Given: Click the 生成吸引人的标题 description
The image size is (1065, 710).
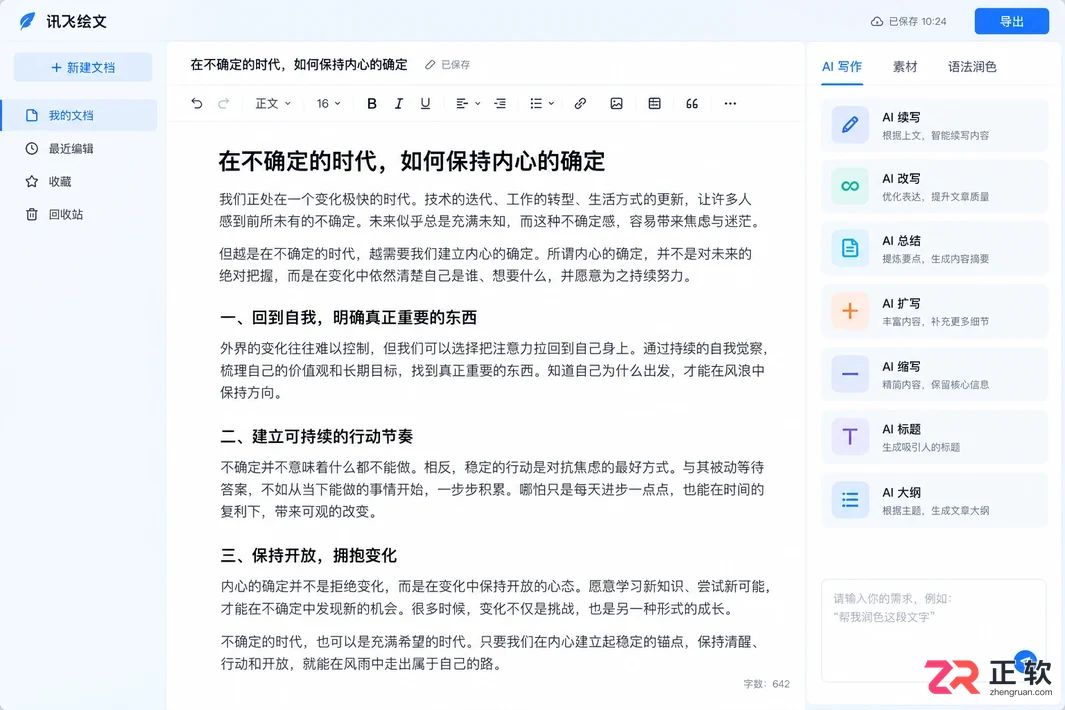Looking at the screenshot, I should 921,447.
